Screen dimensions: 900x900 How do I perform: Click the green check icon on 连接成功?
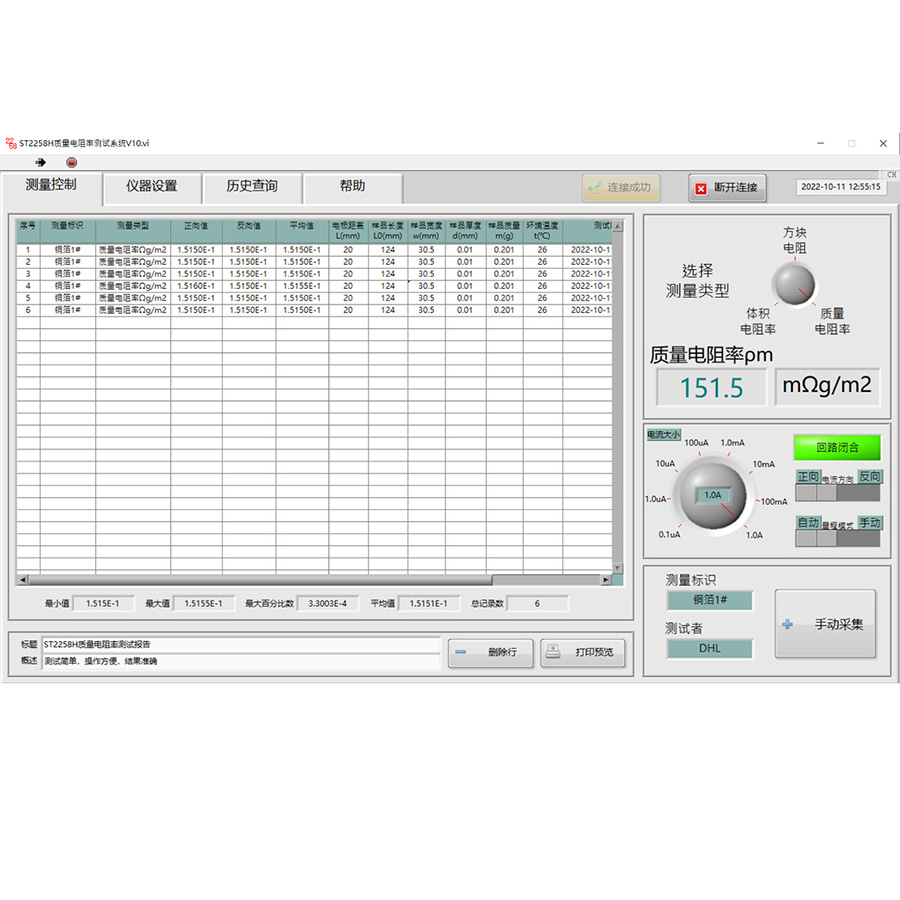[x=595, y=187]
